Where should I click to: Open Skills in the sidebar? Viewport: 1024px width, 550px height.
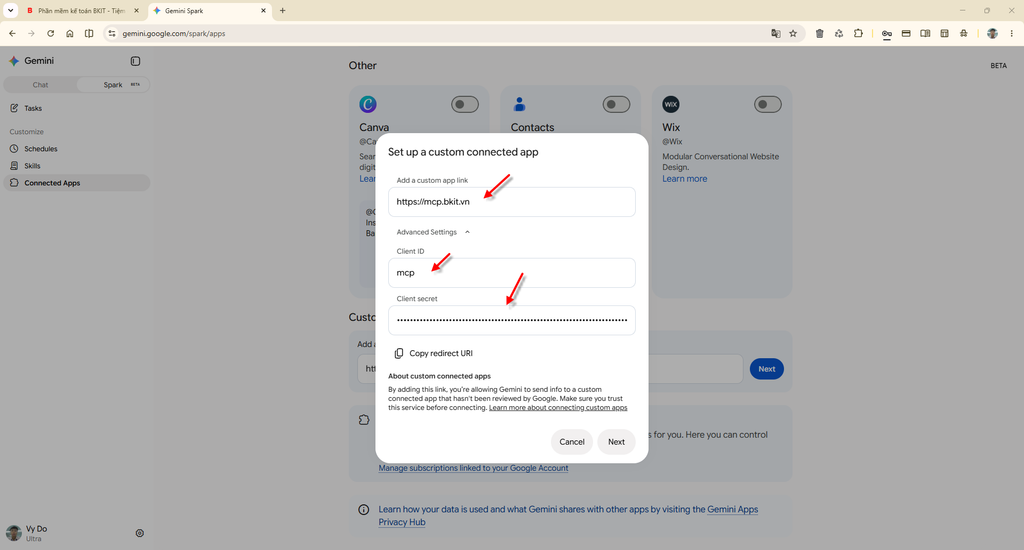tap(76, 166)
